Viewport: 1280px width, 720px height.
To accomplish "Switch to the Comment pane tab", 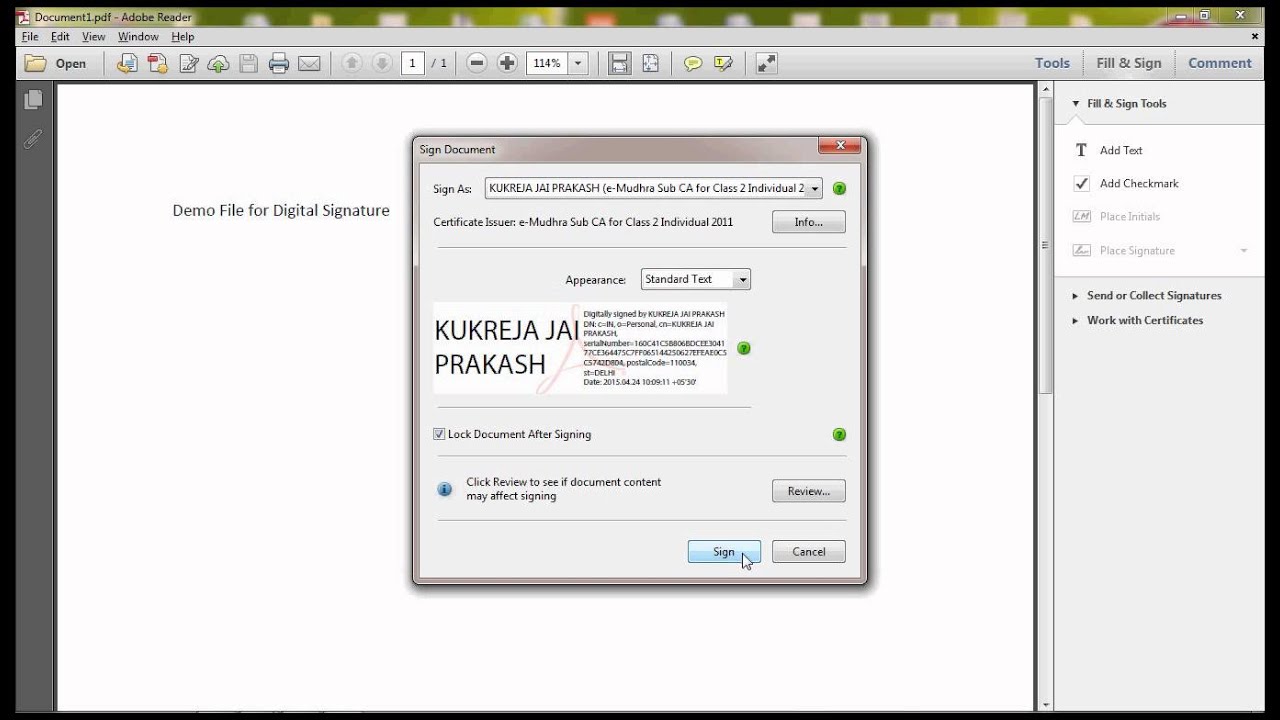I will [x=1220, y=63].
